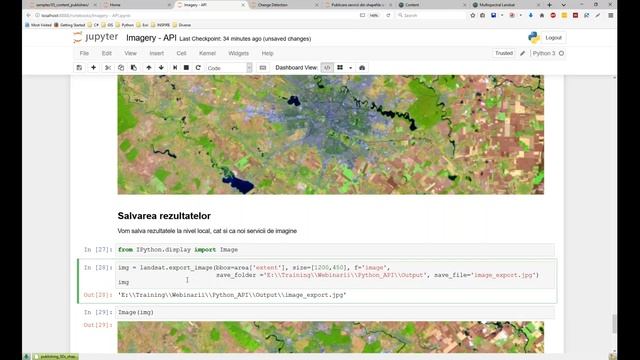Screen dimensions: 640x360
Task: Click the Salvarea rezultatelor heading
Action: [164, 216]
